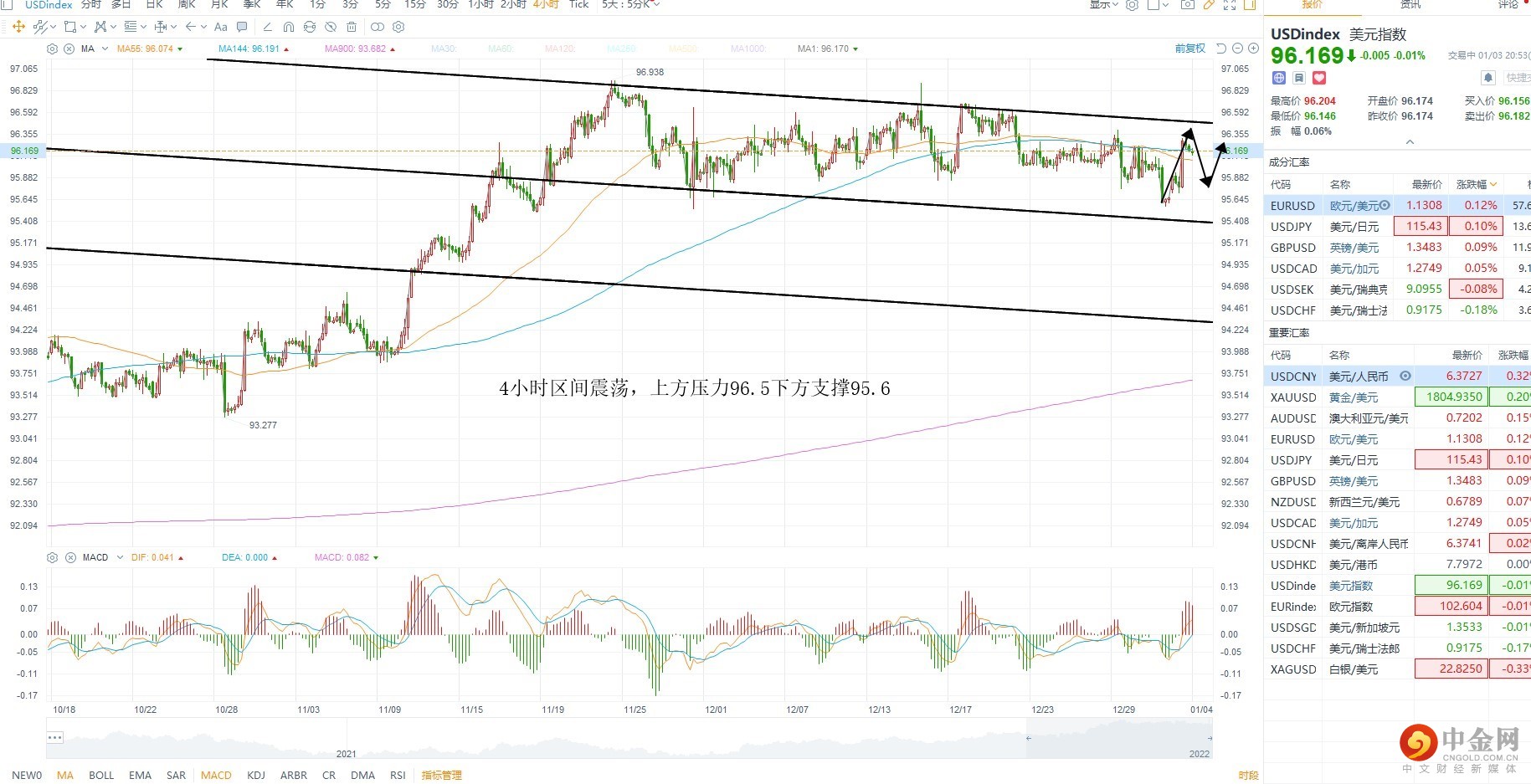Reset chart view with undo arrow

1221,49
